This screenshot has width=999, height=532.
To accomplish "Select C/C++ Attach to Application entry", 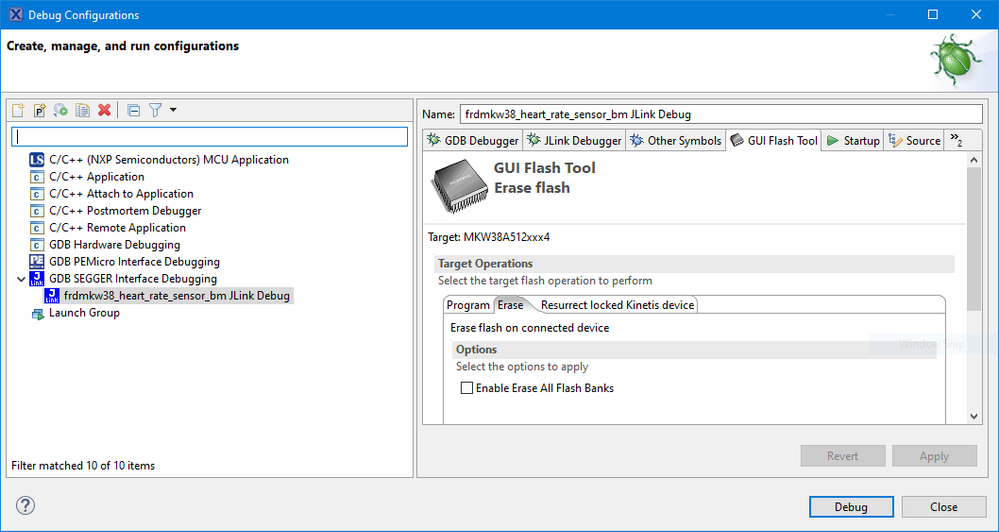I will pos(121,194).
